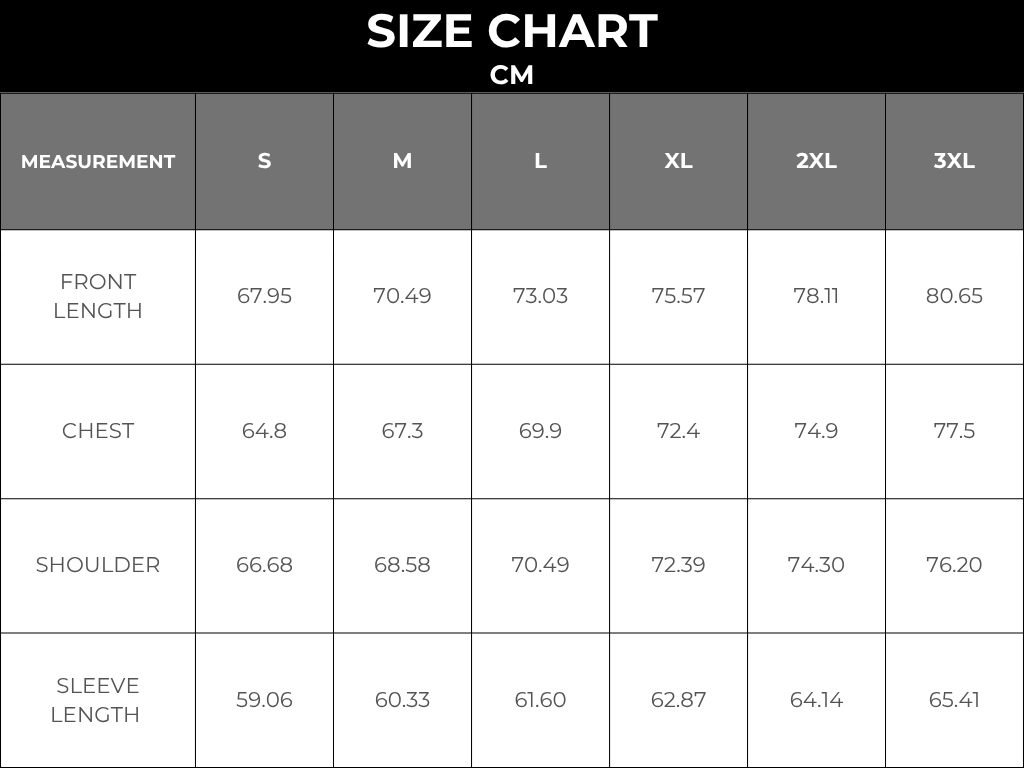Click the 74.30 shoulder cell

[816, 565]
